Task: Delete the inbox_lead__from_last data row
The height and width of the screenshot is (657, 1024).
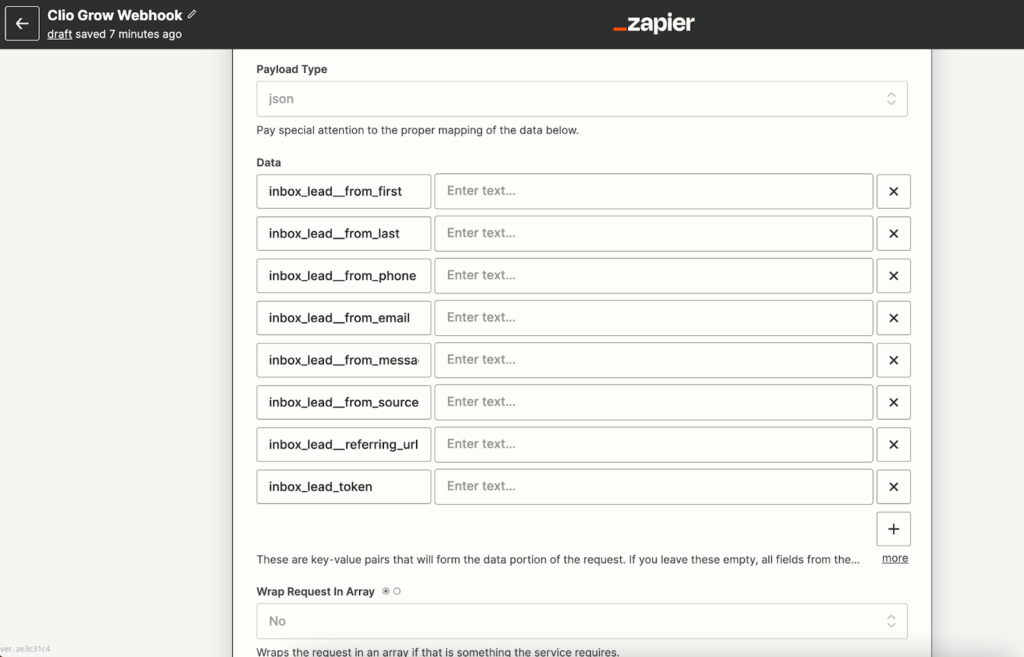Action: (x=893, y=233)
